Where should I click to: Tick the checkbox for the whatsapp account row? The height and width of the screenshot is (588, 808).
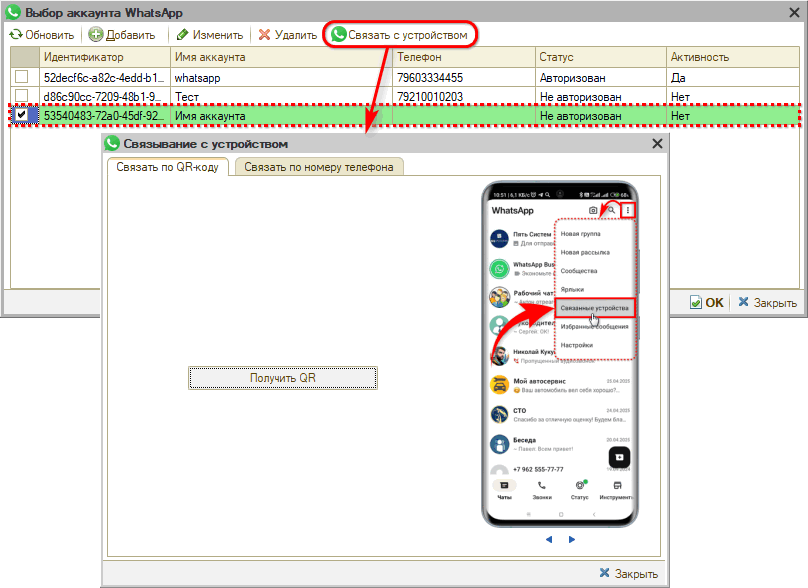click(21, 77)
